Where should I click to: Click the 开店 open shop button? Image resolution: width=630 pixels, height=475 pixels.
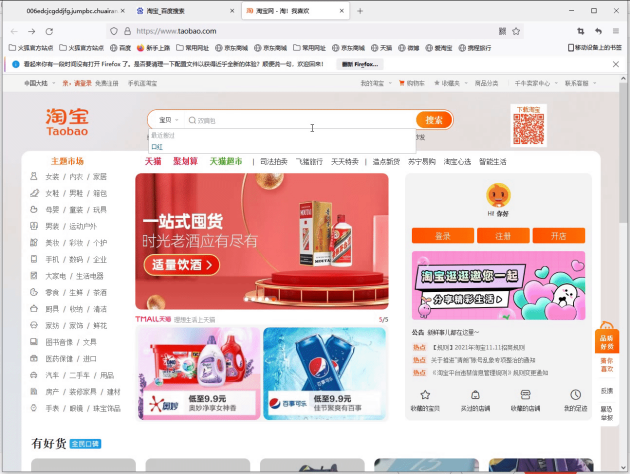click(x=558, y=236)
